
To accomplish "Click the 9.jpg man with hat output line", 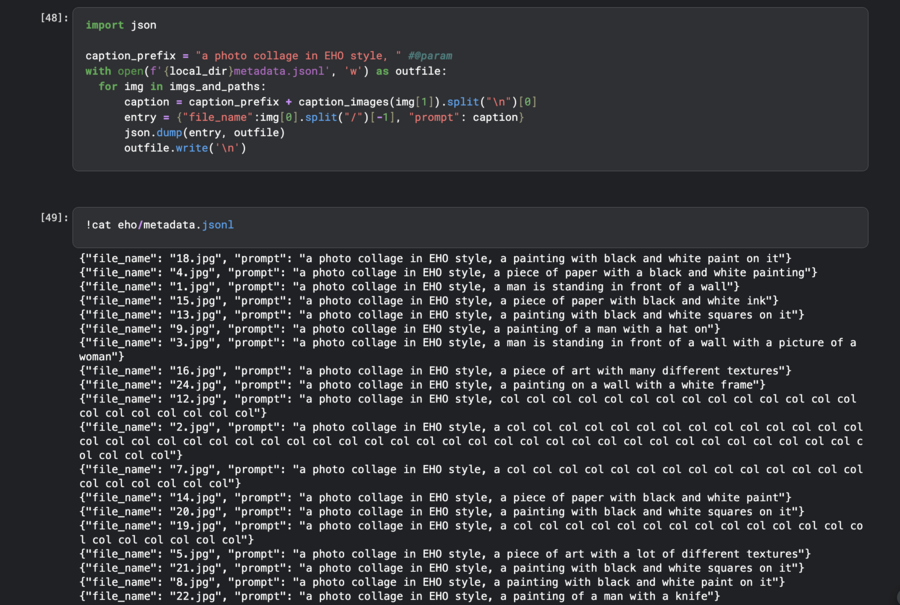I will (x=400, y=329).
